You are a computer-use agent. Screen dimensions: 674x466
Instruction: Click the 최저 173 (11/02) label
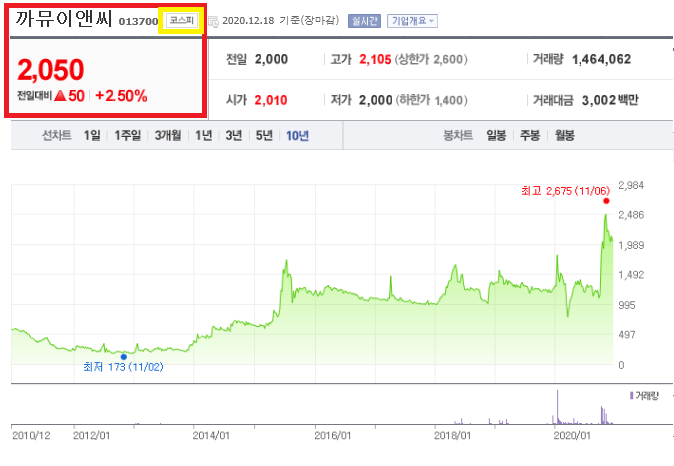pos(123,367)
